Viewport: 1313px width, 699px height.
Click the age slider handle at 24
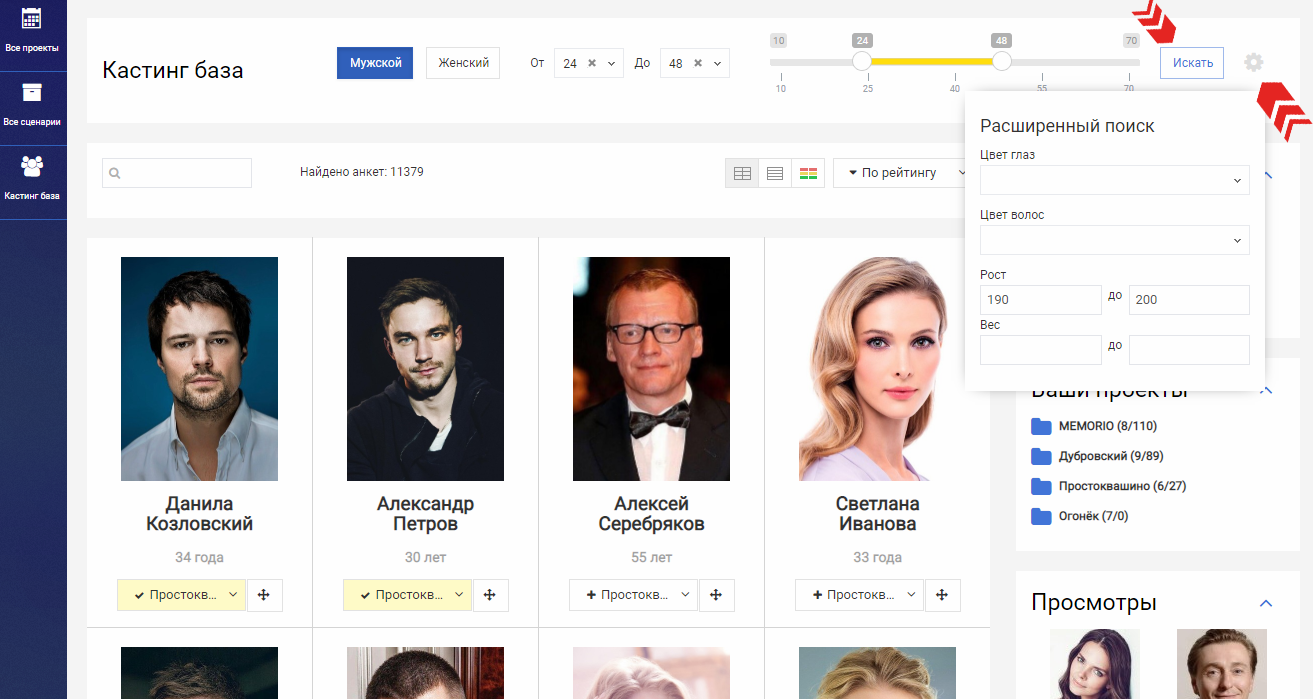tap(862, 62)
